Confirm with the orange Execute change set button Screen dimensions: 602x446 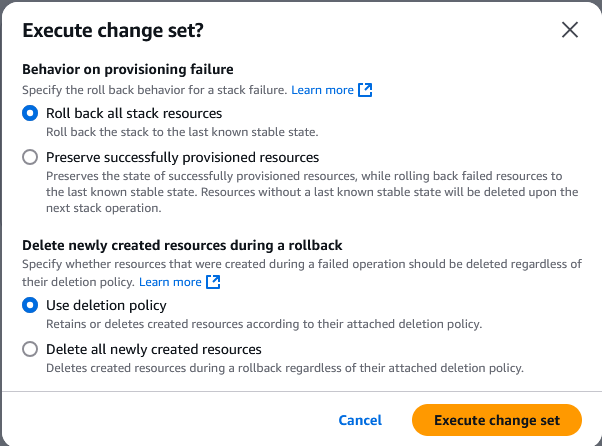pyautogui.click(x=497, y=420)
